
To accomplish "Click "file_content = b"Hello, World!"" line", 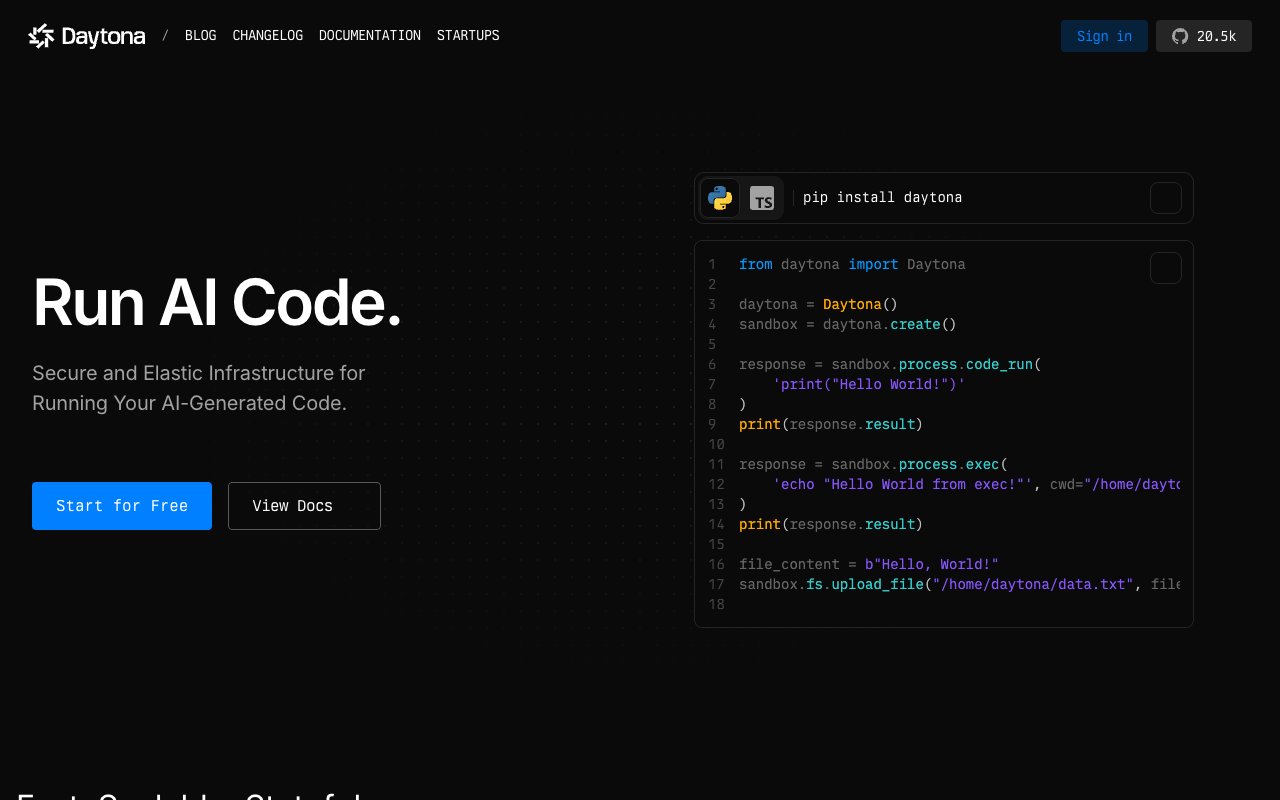I will tap(869, 565).
